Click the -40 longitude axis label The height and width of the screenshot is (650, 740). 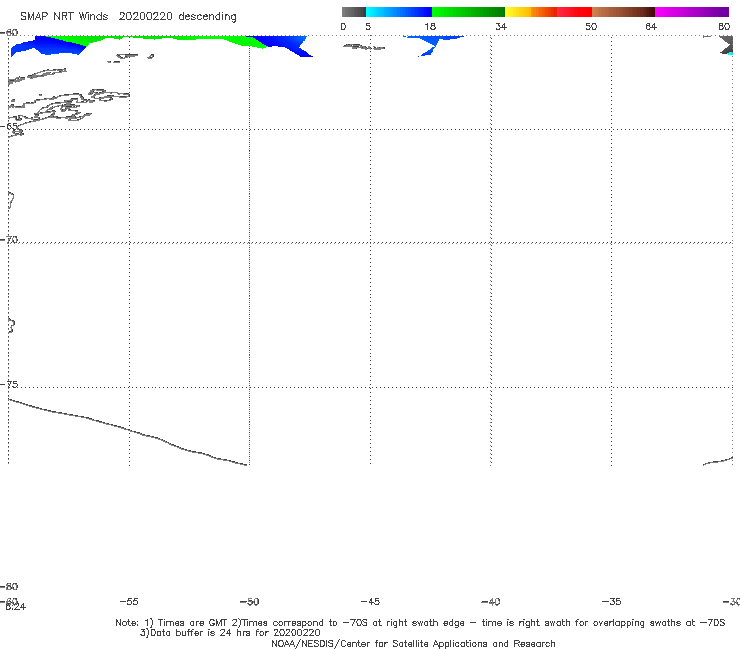pos(490,601)
